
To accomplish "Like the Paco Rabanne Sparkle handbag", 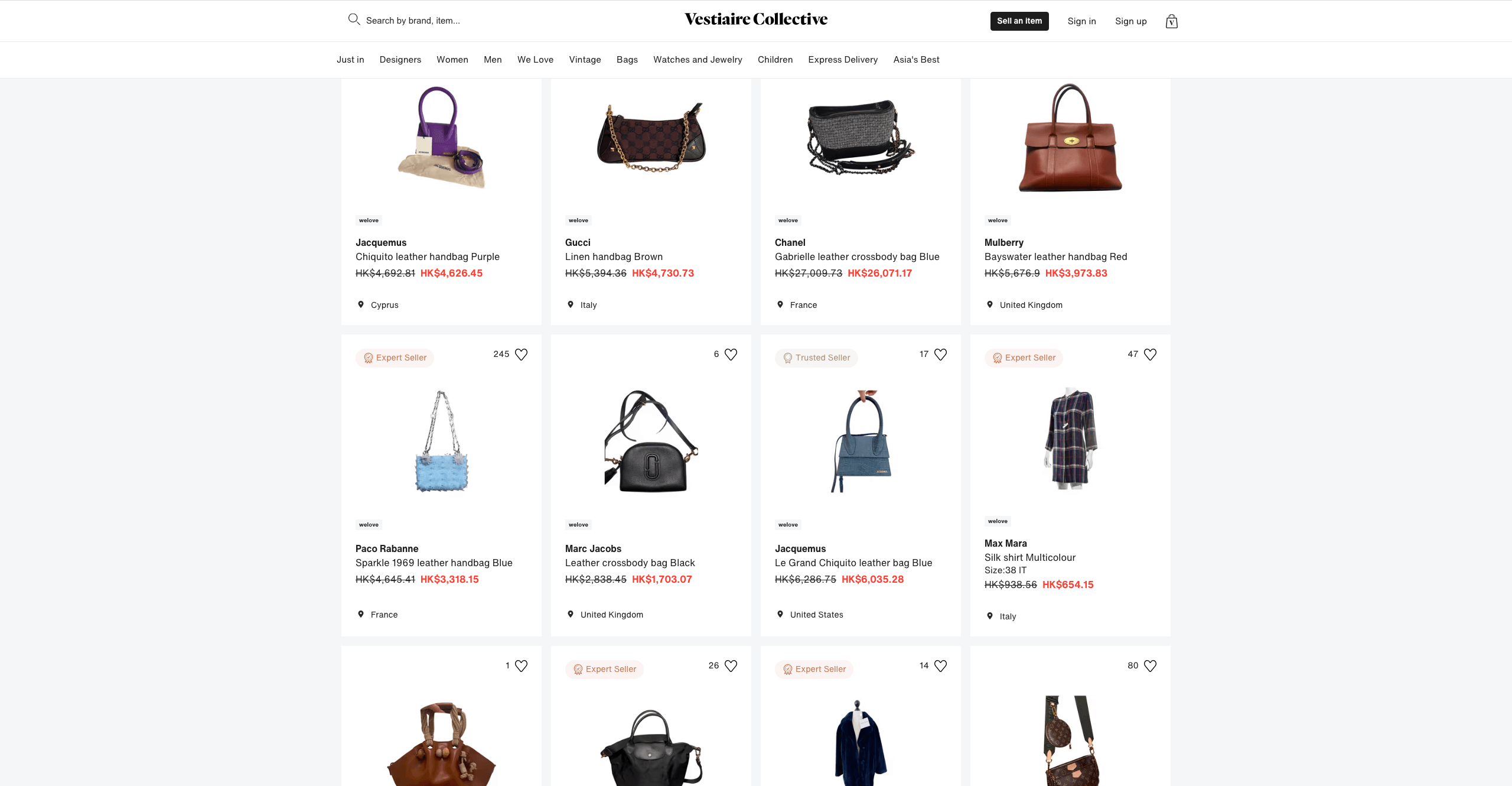I will tap(521, 355).
